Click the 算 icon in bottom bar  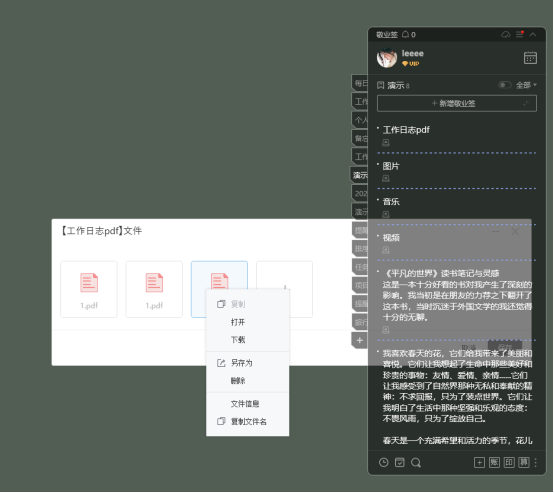pyautogui.click(x=524, y=462)
